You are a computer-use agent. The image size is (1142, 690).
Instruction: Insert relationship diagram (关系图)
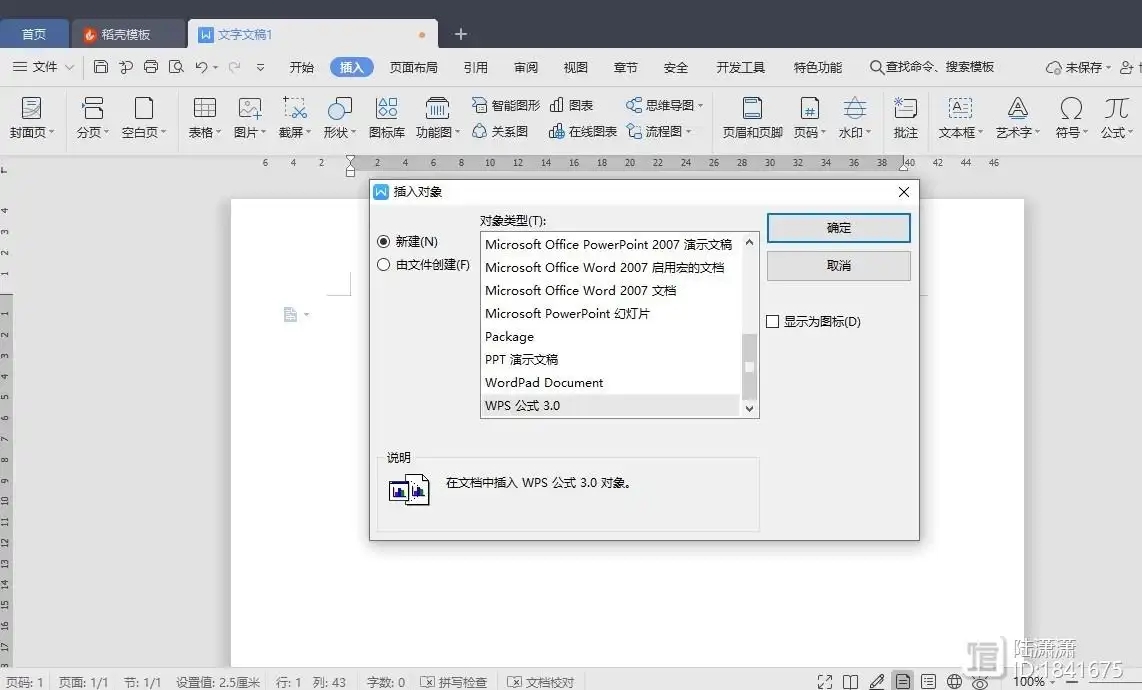500,131
